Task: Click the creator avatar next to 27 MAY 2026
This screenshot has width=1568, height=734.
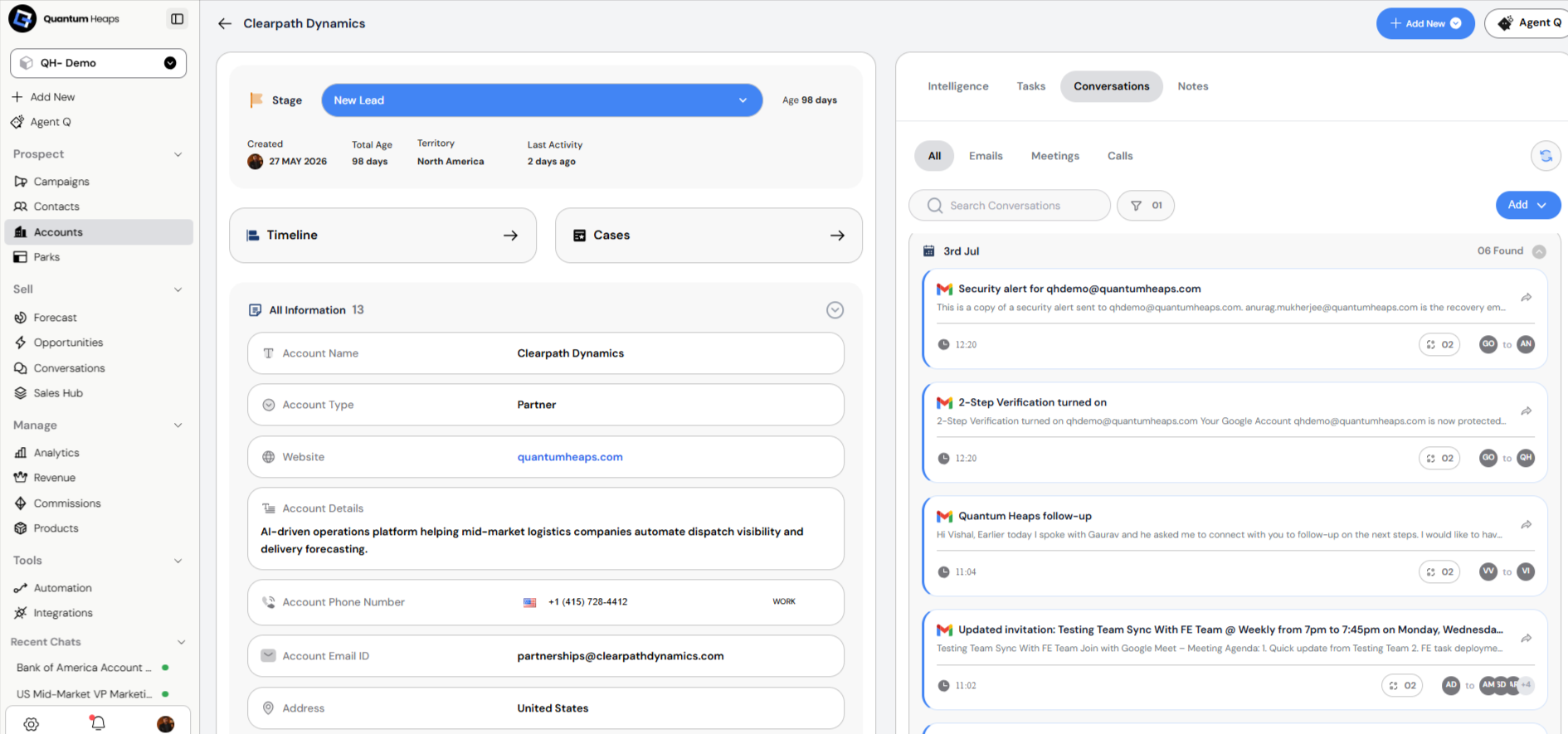Action: point(256,162)
